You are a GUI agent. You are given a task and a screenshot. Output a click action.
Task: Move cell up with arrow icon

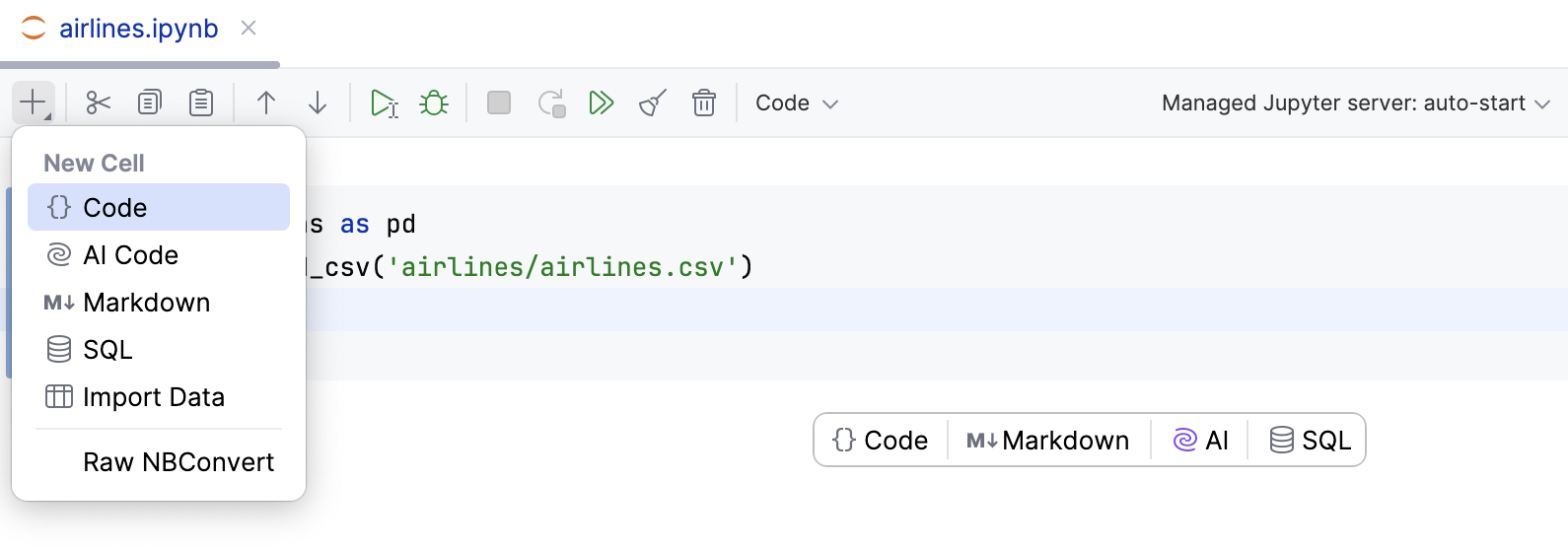click(x=266, y=103)
